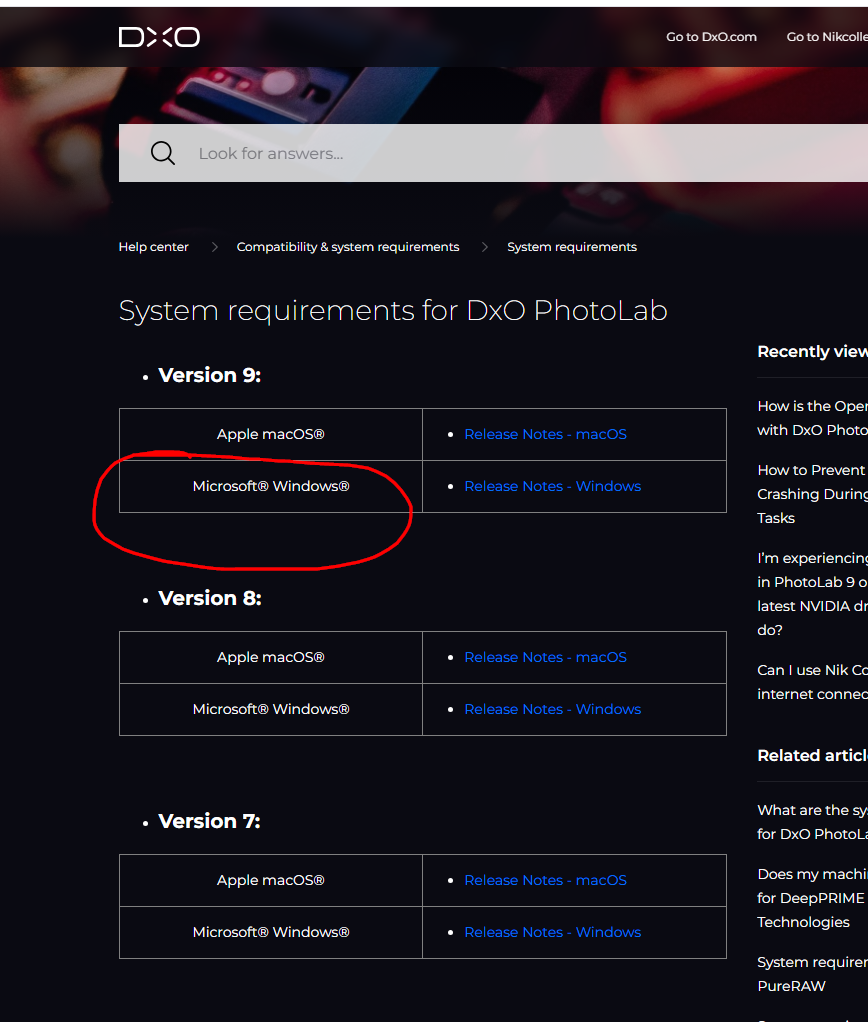This screenshot has width=868, height=1022.
Task: Open the 'Go to DxO.com' header link
Action: tap(711, 37)
